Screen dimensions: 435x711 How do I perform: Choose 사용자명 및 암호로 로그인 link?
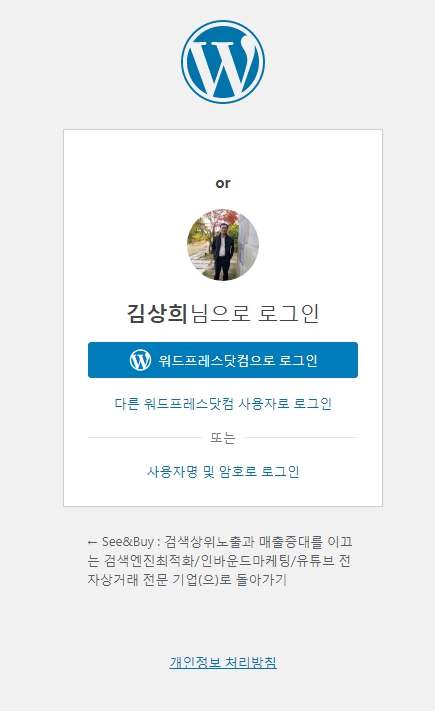(x=223, y=471)
